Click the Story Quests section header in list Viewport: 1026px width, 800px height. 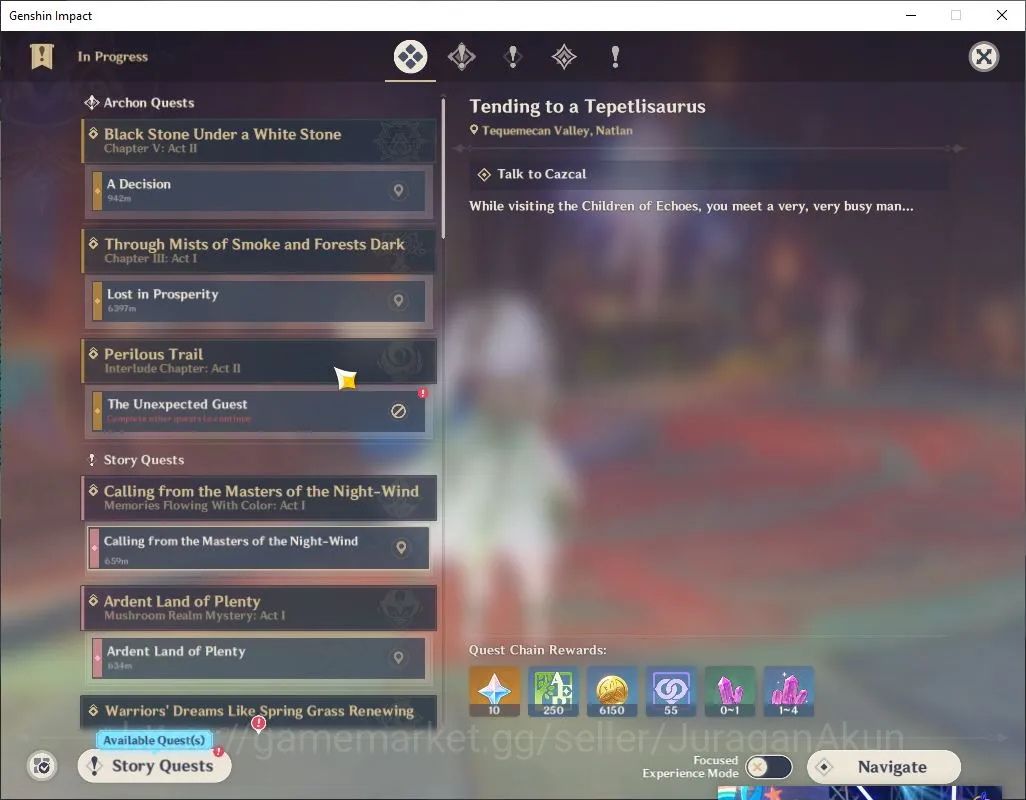136,460
